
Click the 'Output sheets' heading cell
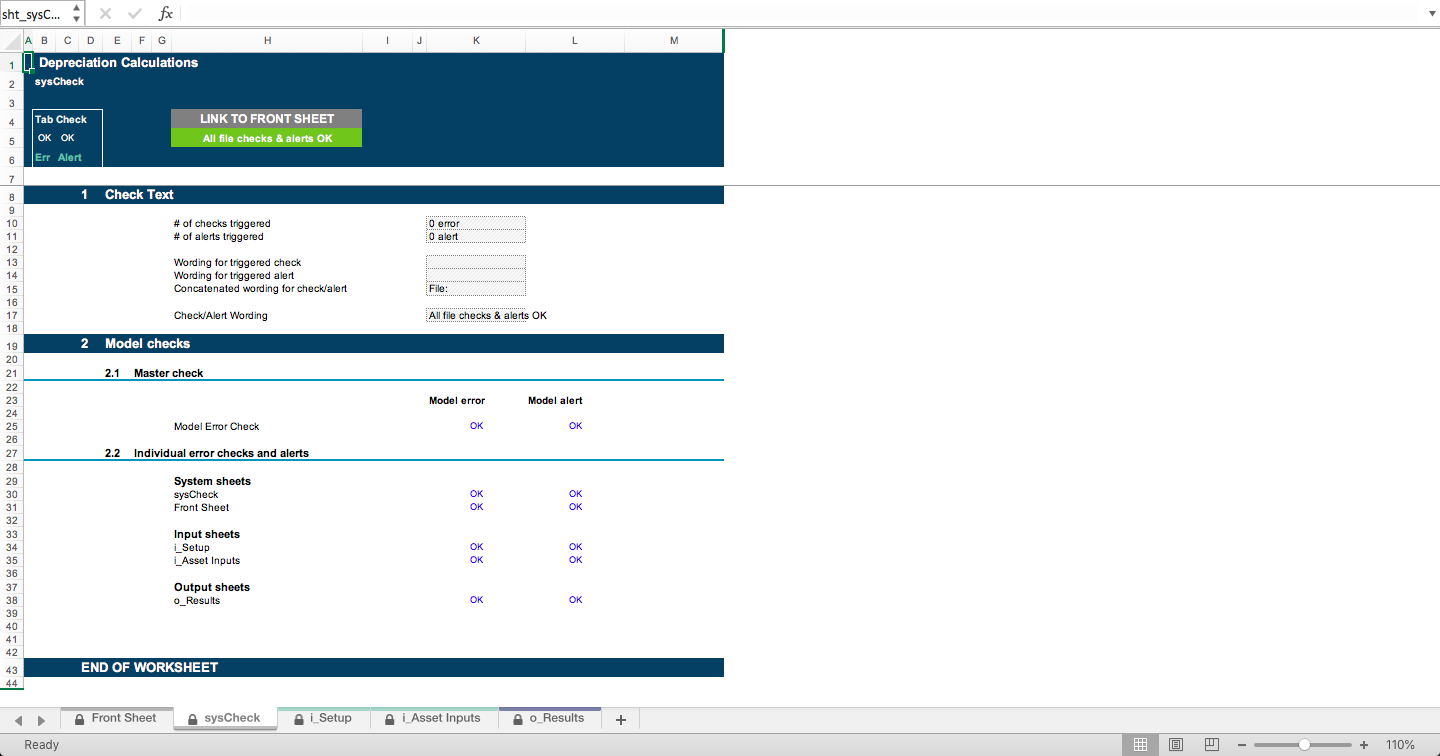point(212,588)
